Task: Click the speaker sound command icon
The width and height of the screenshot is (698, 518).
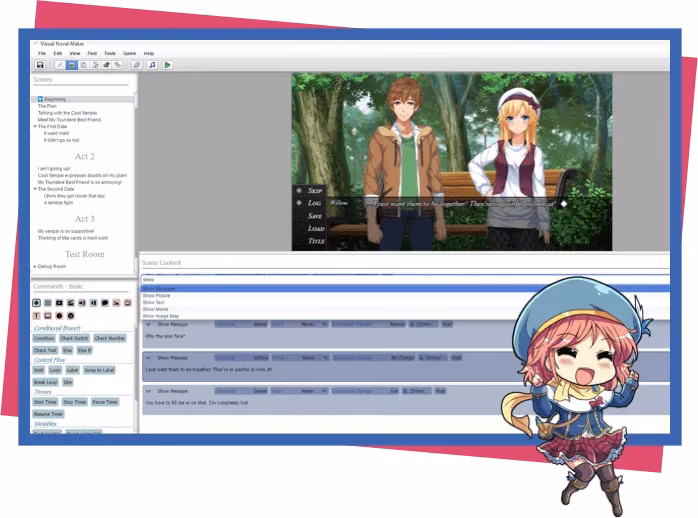Action: pos(82,303)
